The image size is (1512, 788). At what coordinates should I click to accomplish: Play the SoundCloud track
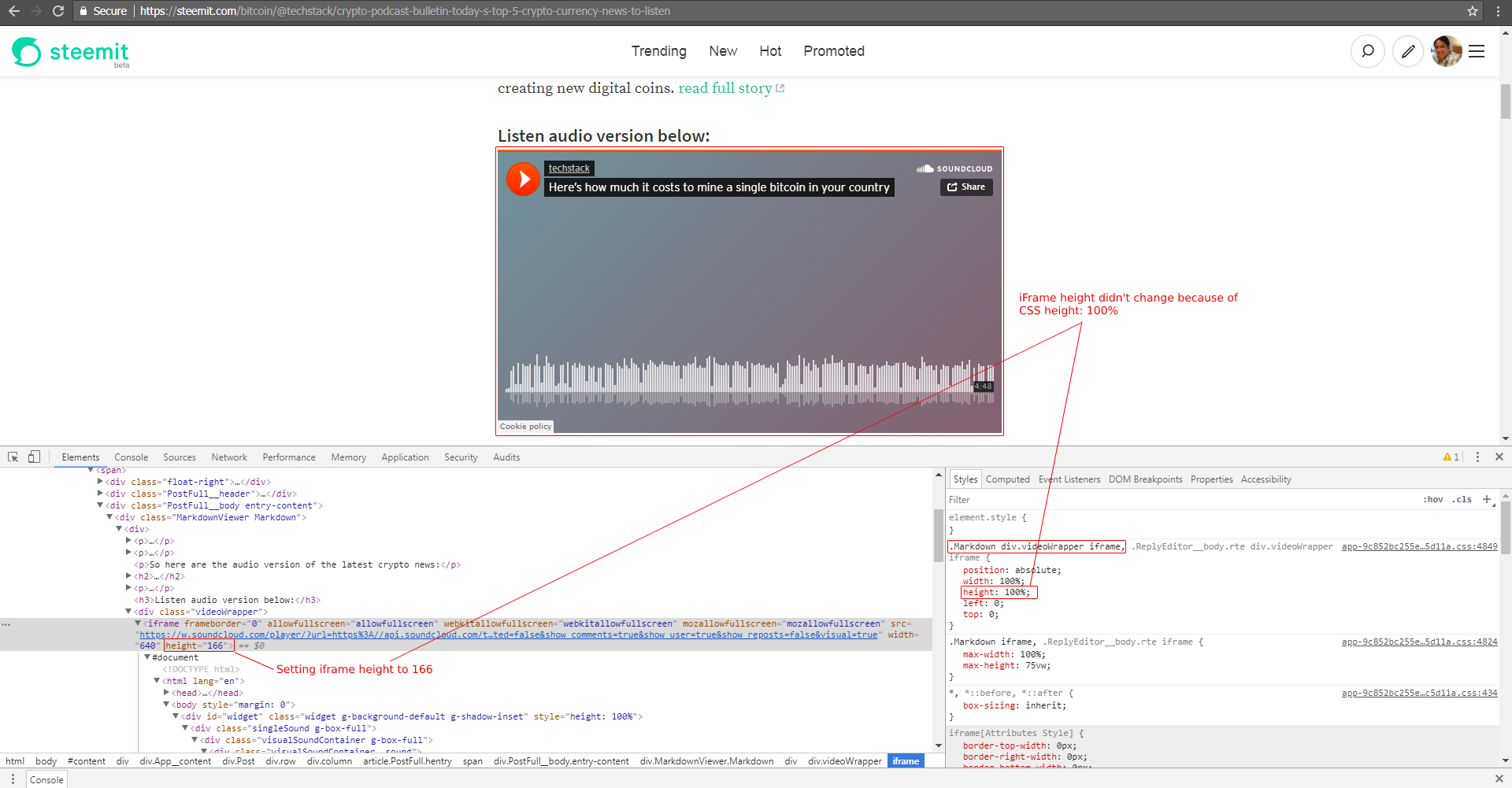[523, 179]
